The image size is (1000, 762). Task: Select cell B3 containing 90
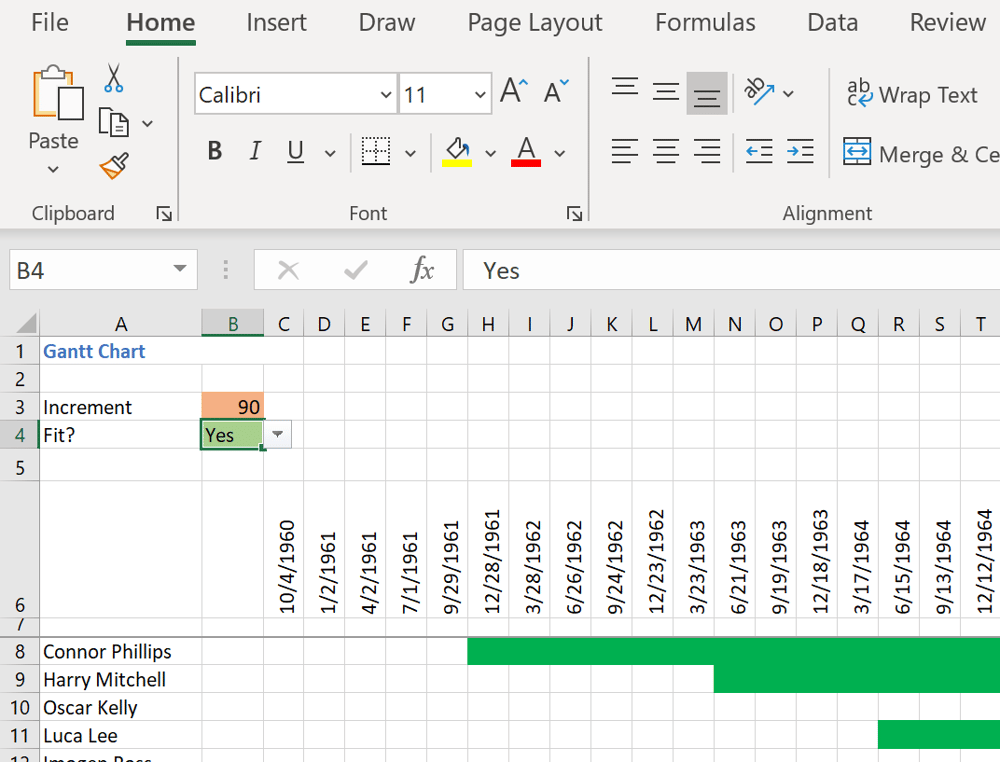[232, 406]
